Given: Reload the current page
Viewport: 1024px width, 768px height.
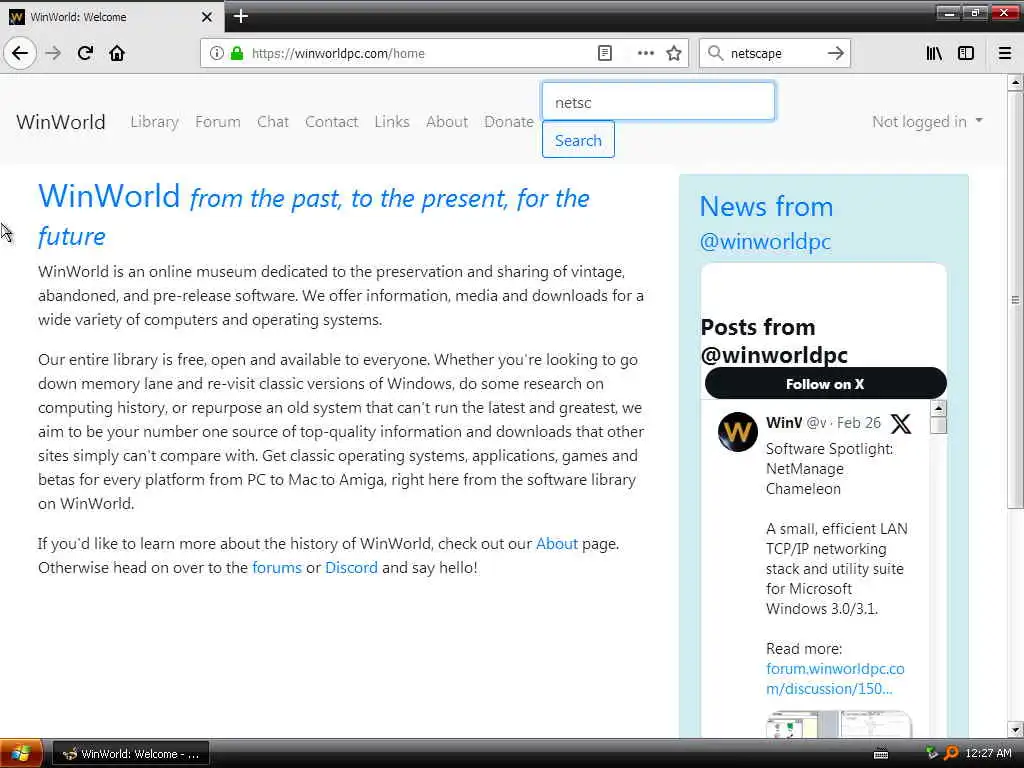Looking at the screenshot, I should [85, 53].
